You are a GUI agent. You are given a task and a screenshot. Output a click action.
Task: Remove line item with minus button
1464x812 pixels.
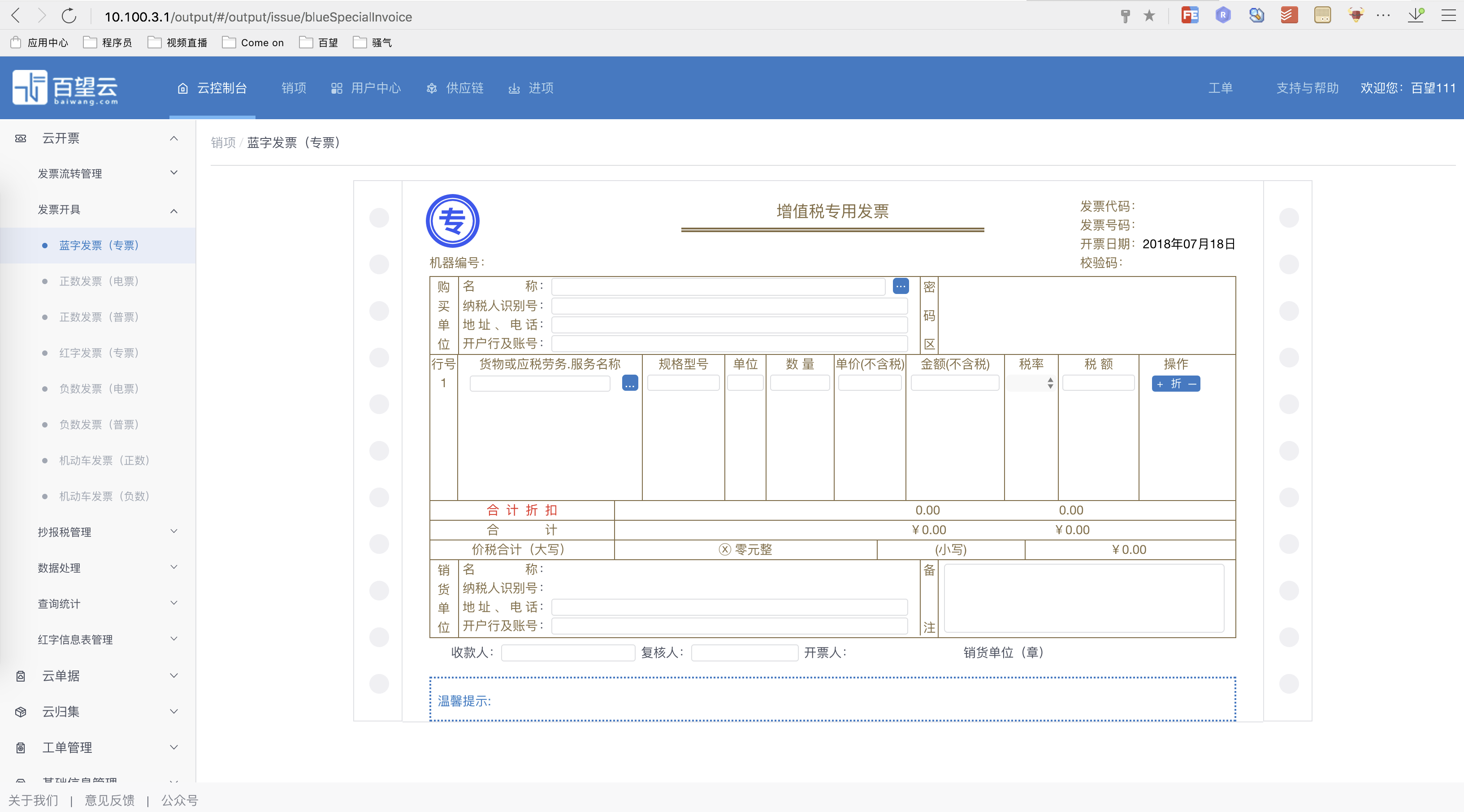(1192, 384)
